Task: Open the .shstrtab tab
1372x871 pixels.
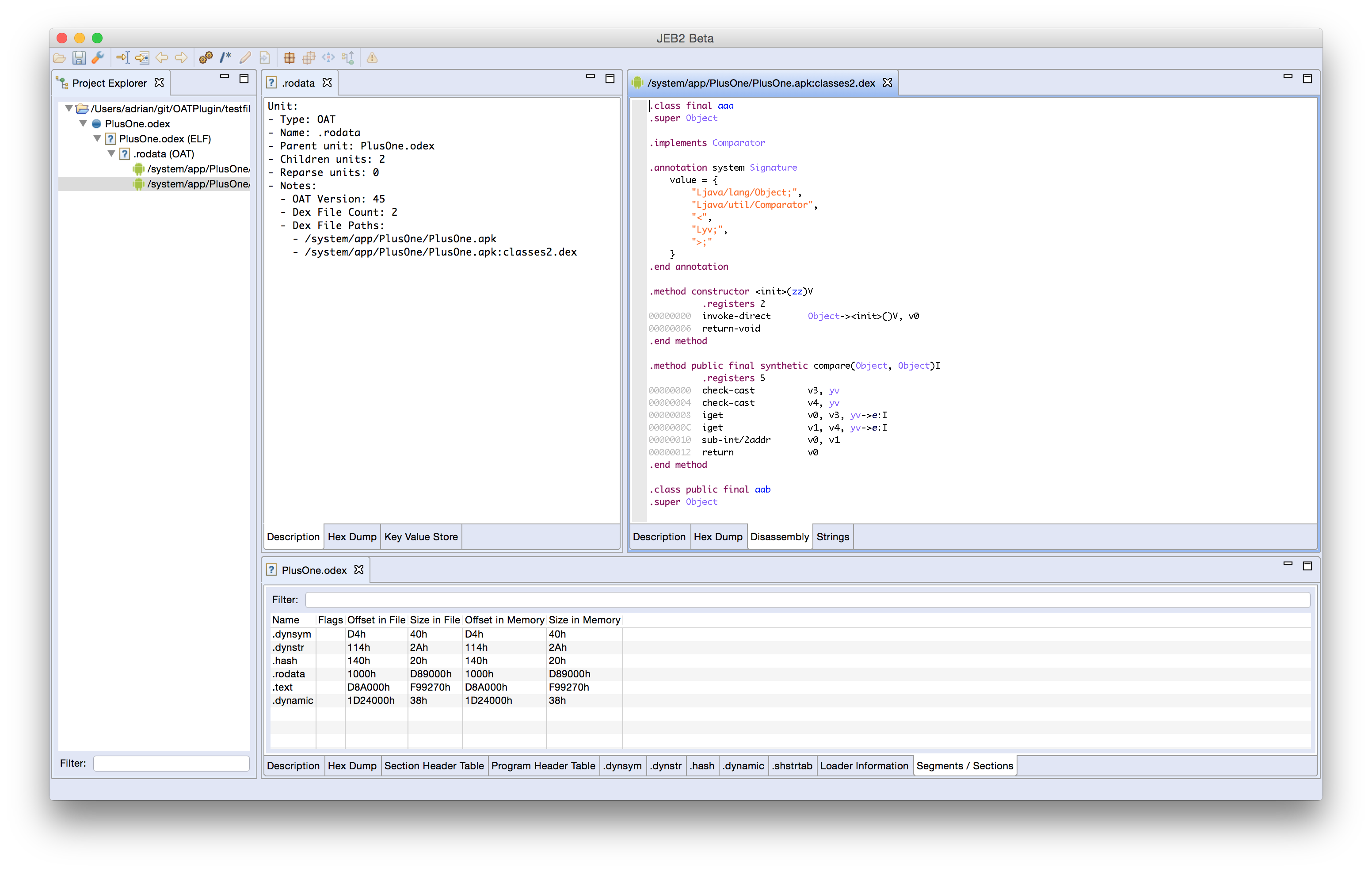Action: [793, 766]
